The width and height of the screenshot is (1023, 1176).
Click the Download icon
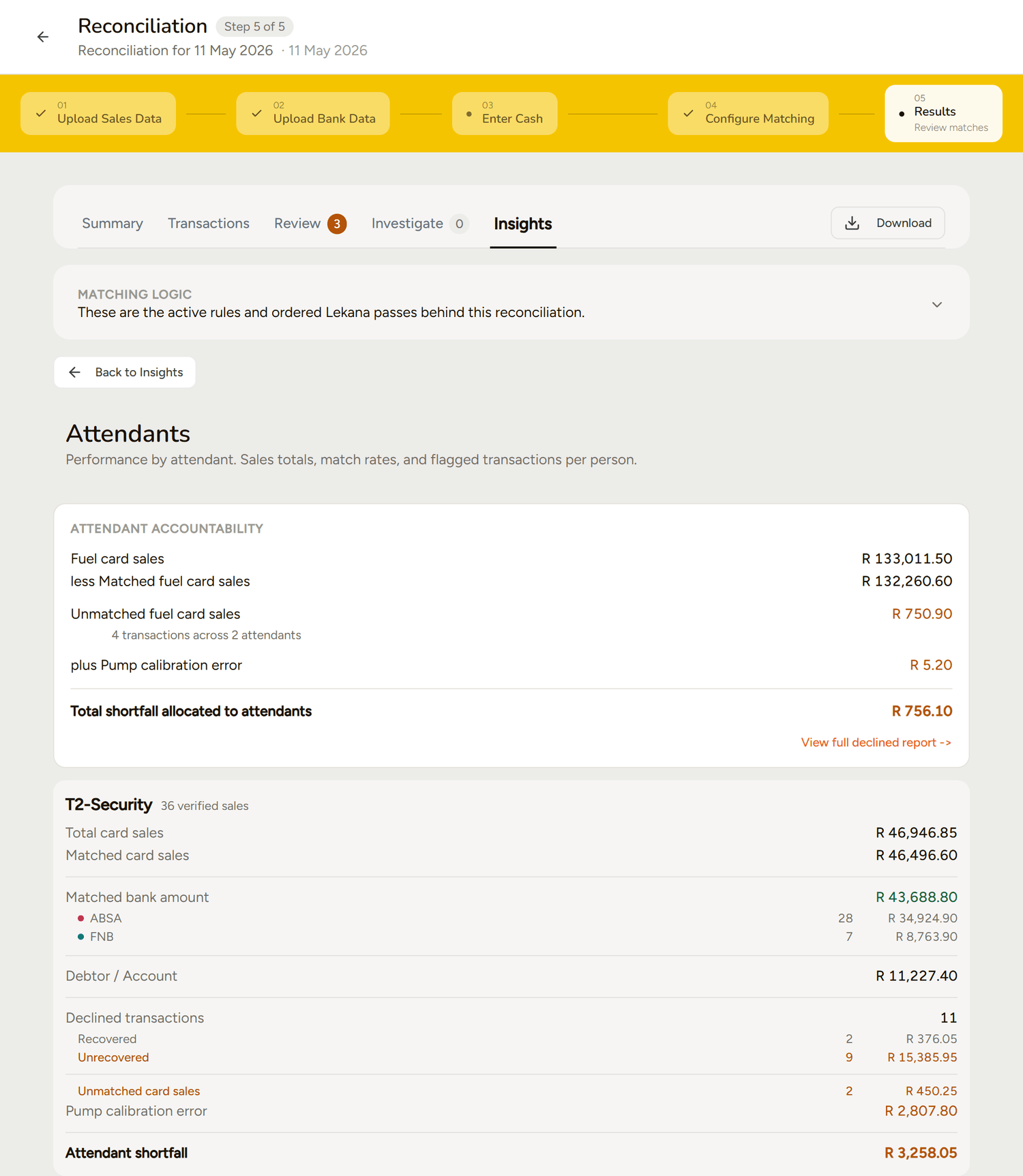pyautogui.click(x=852, y=223)
